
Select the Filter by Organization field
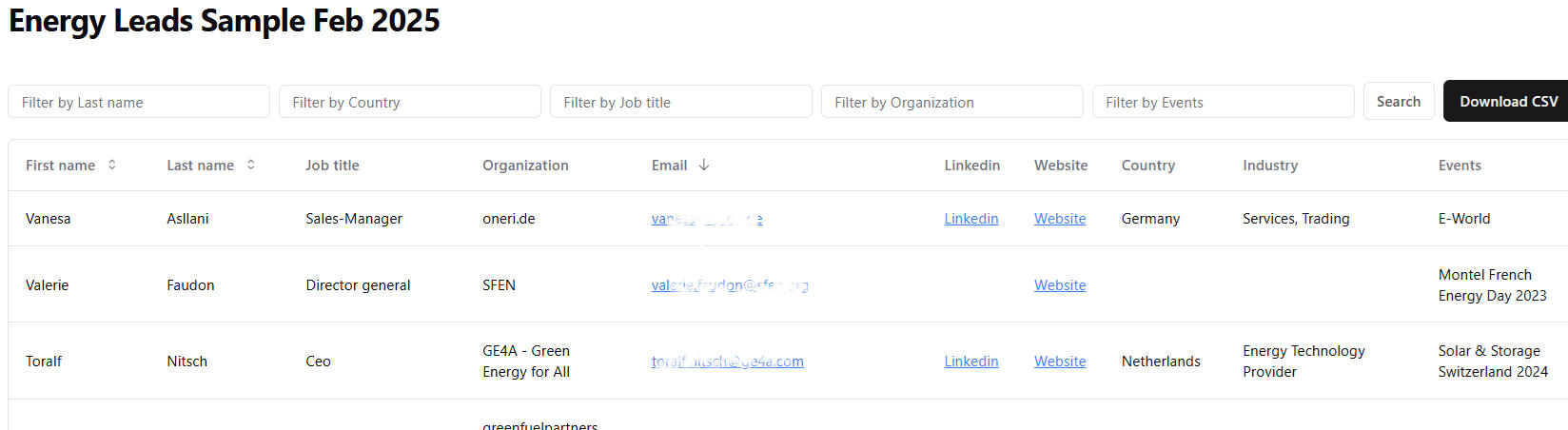(952, 102)
